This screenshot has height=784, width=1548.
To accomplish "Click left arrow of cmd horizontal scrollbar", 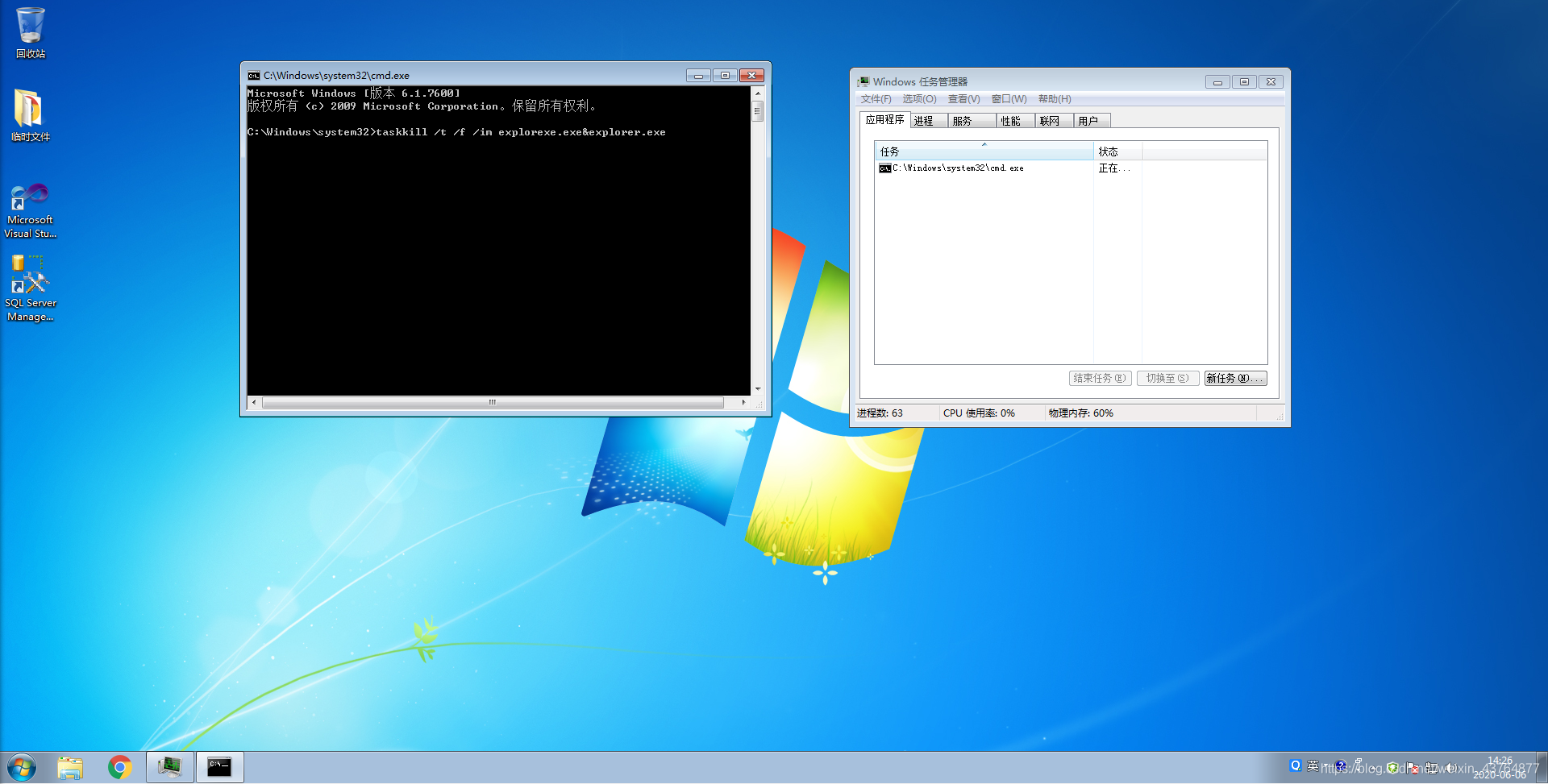I will click(x=255, y=402).
